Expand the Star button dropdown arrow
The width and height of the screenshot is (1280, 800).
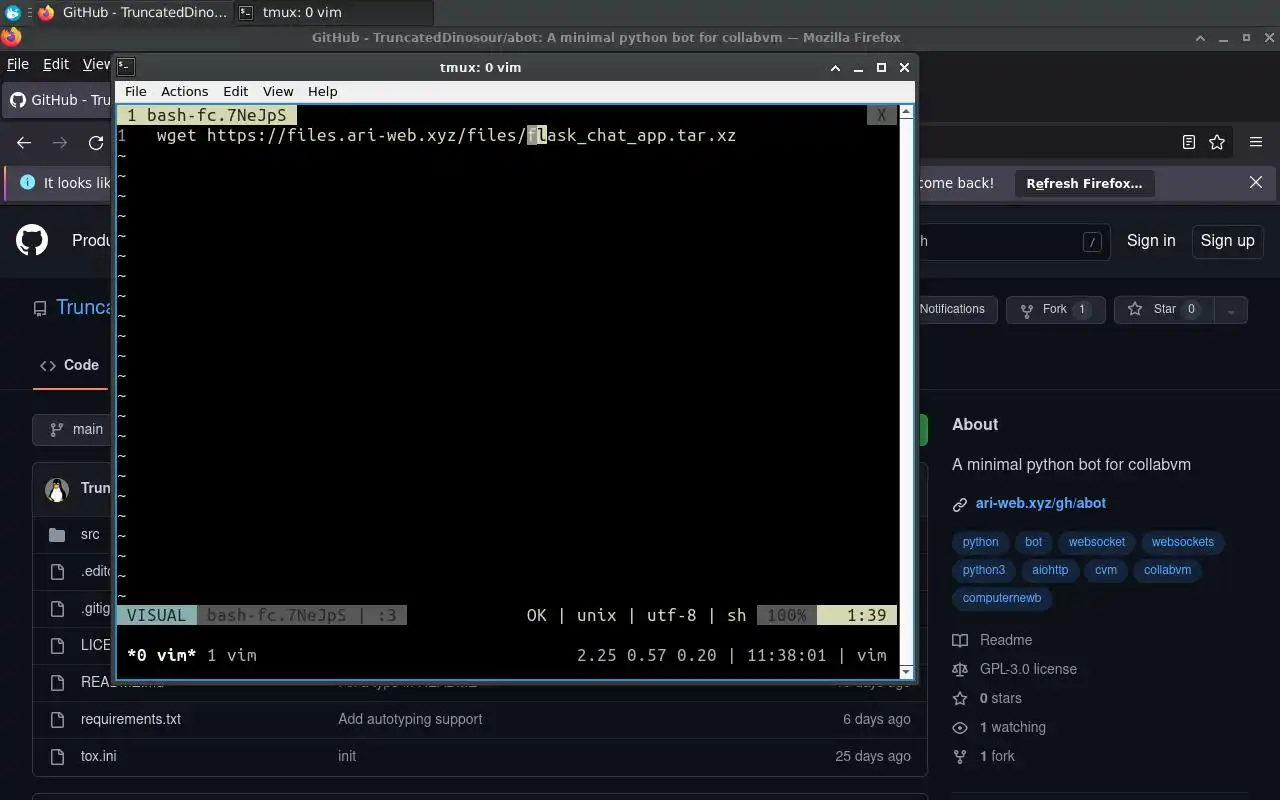click(1231, 310)
